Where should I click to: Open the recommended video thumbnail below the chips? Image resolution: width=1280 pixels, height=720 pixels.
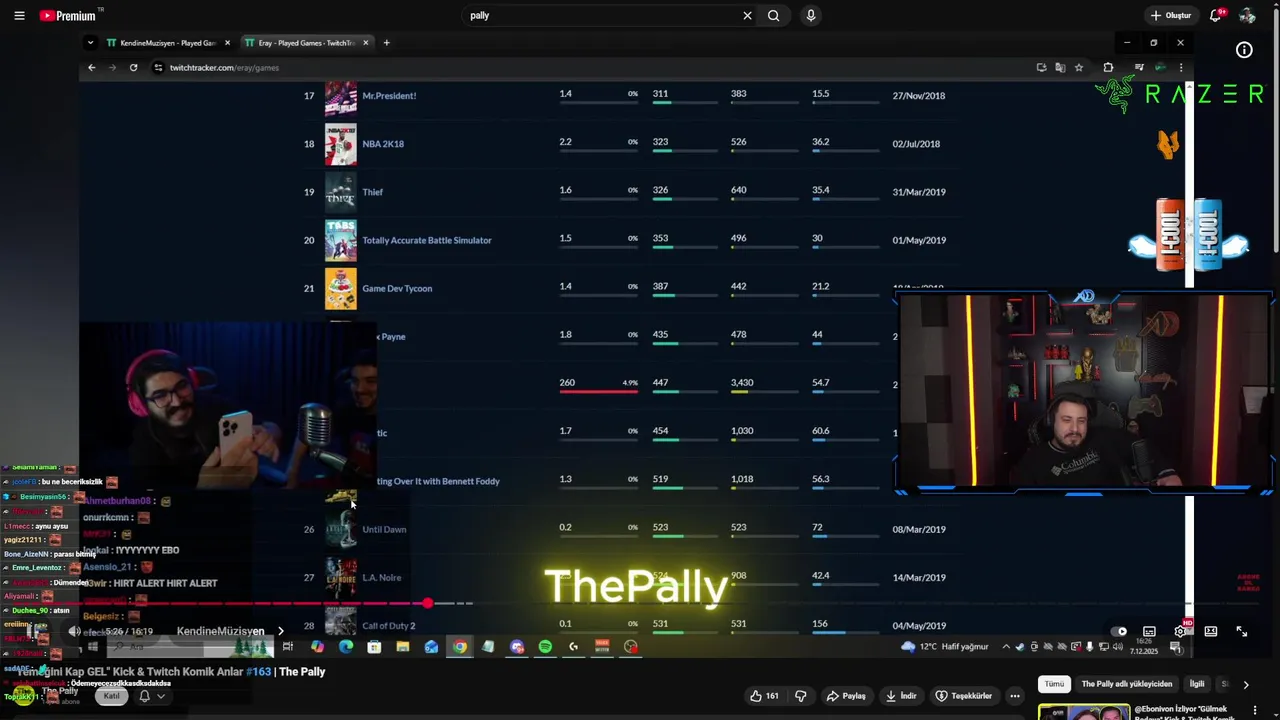coord(1084,712)
